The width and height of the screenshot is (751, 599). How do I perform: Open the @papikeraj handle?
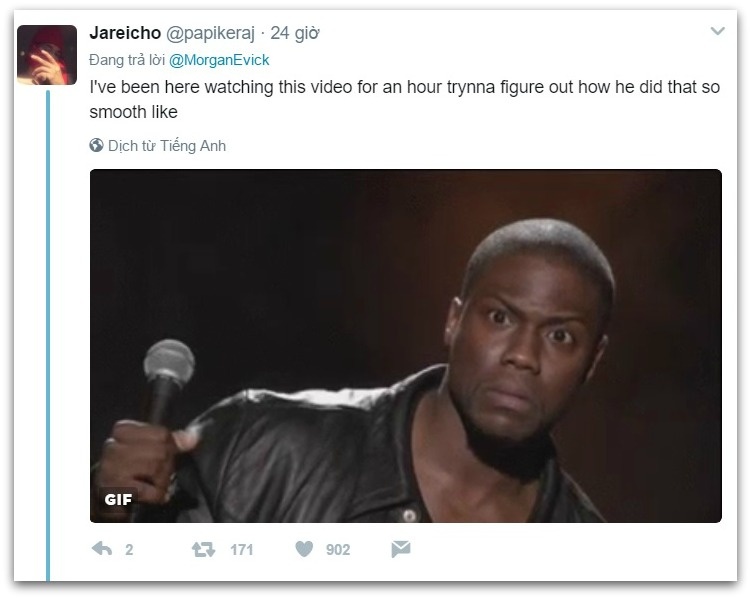click(210, 33)
